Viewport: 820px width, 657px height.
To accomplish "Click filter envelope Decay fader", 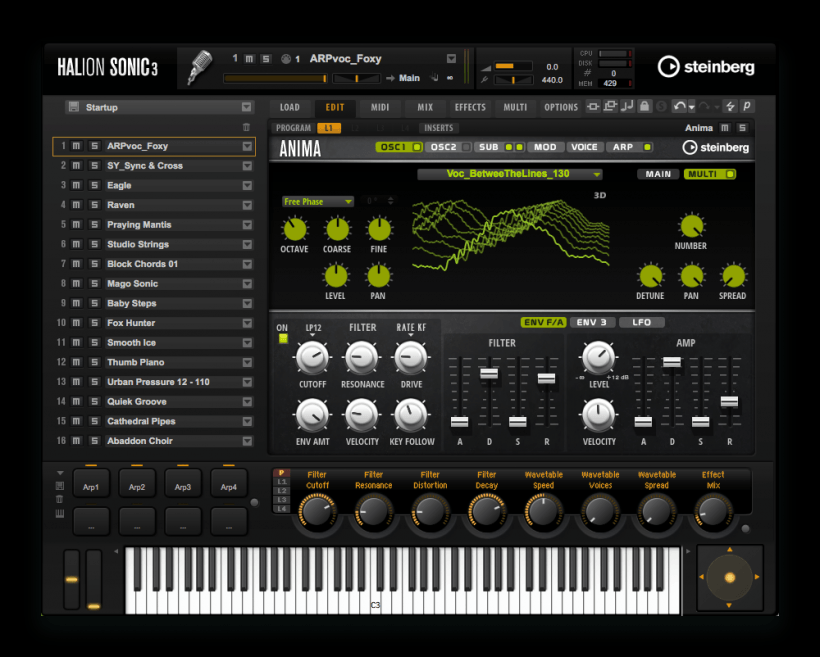I will point(489,373).
